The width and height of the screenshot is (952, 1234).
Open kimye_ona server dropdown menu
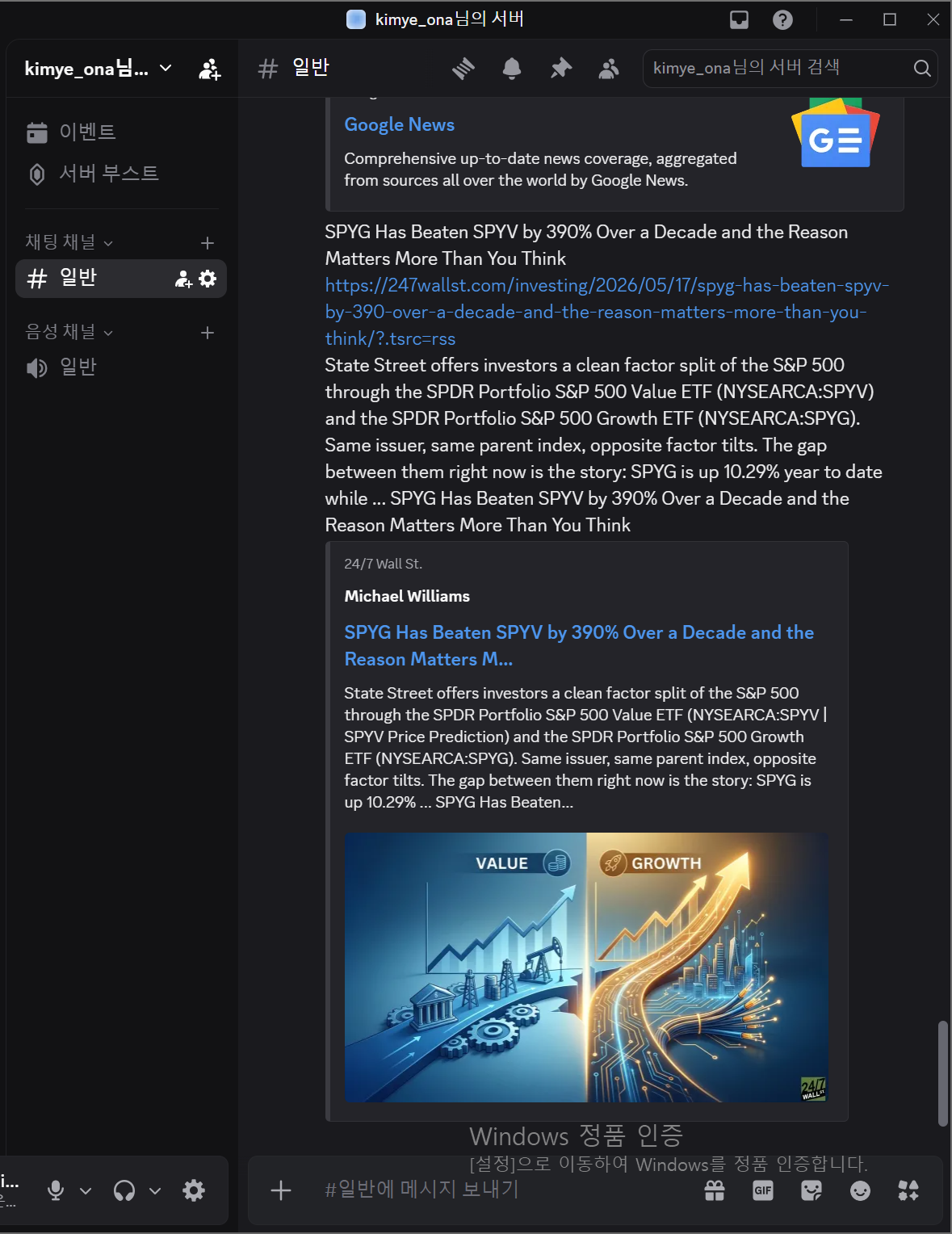(x=98, y=69)
